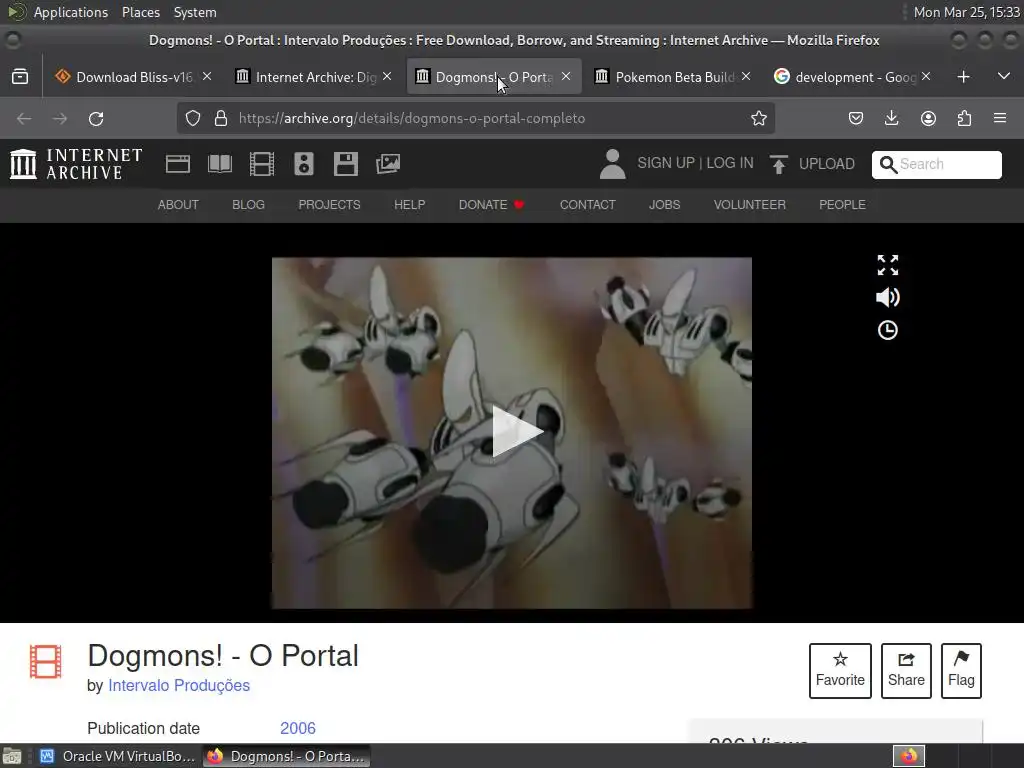
Task: Expand the list all tabs chevron
Action: click(x=1004, y=76)
